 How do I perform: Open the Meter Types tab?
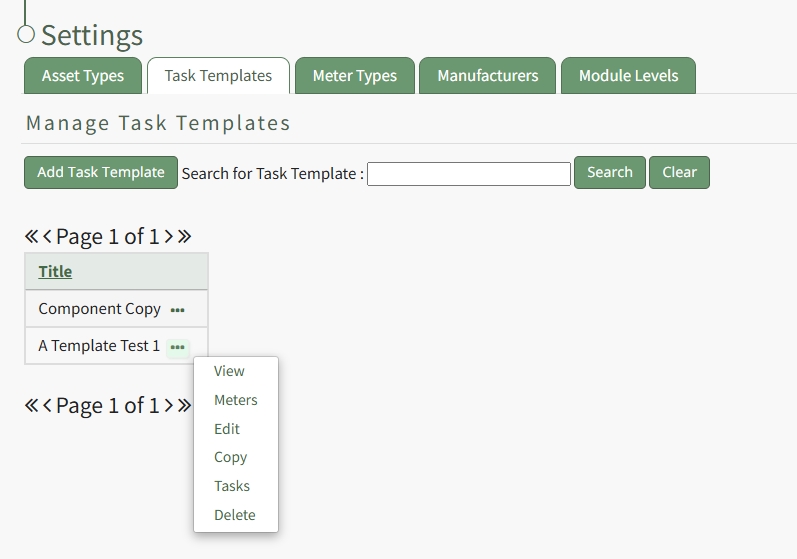pyautogui.click(x=354, y=76)
